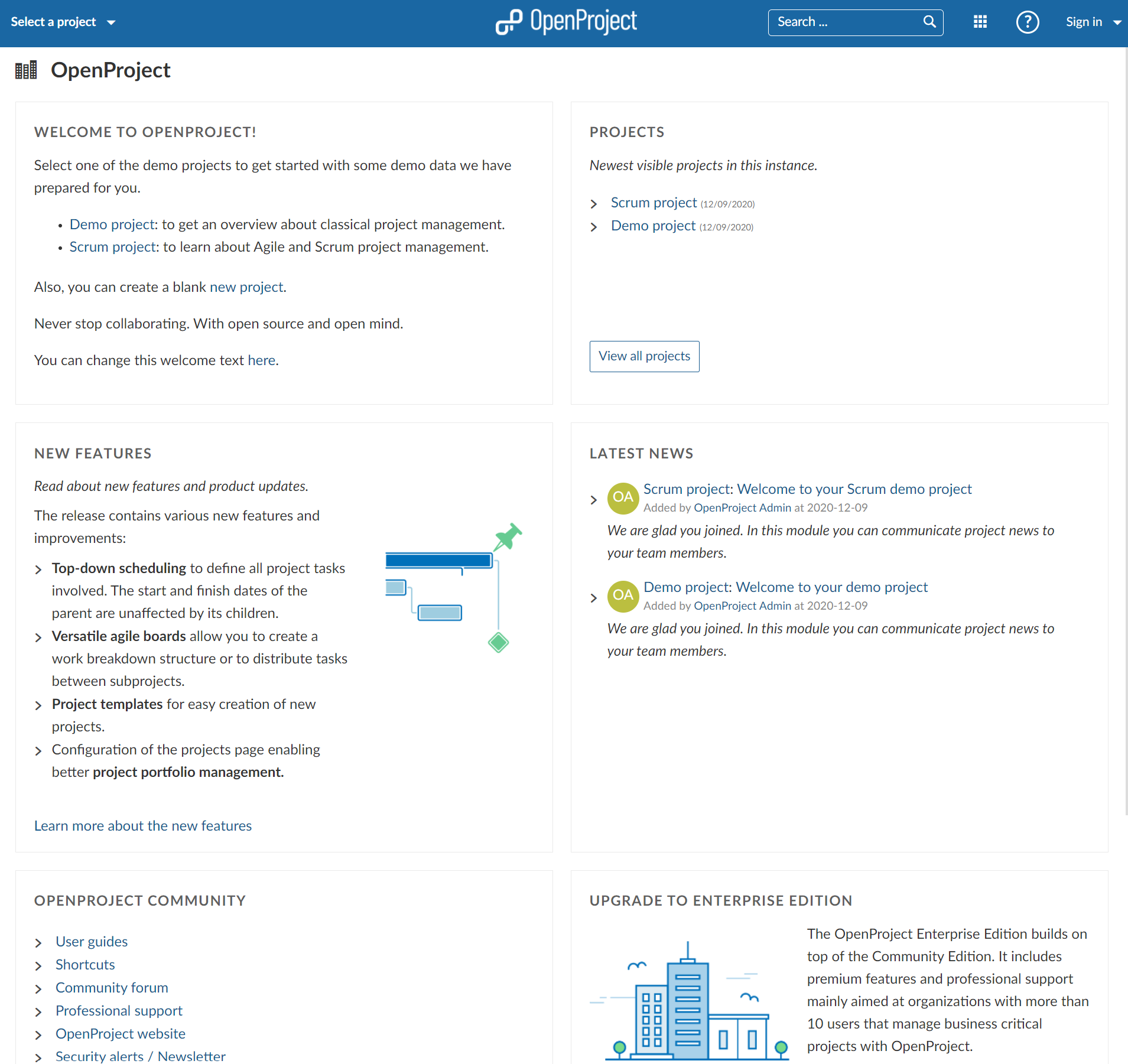Click the OpenProject logo in header
Viewport: 1128px width, 1064px height.
coord(566,22)
